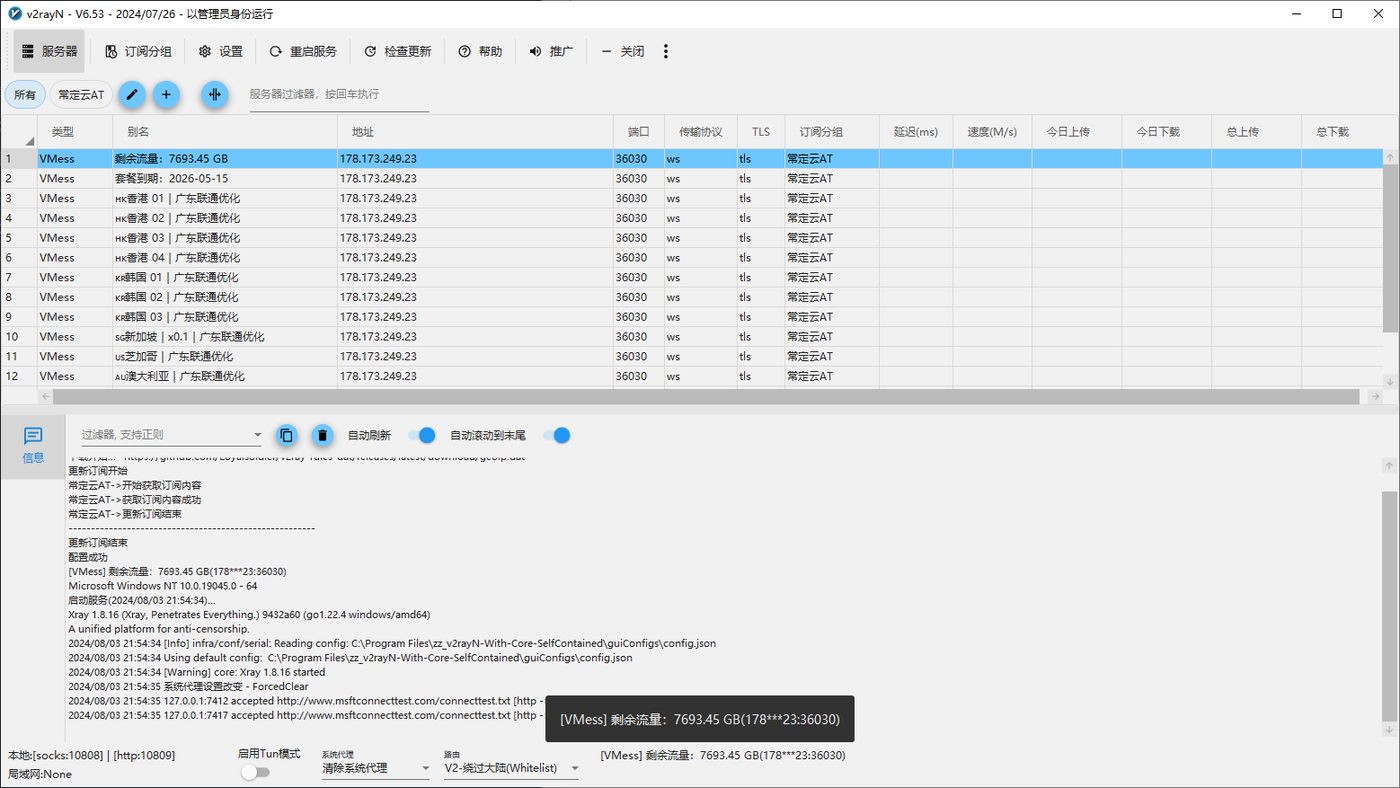Sort by the 延迟(ms) column header

[x=916, y=132]
